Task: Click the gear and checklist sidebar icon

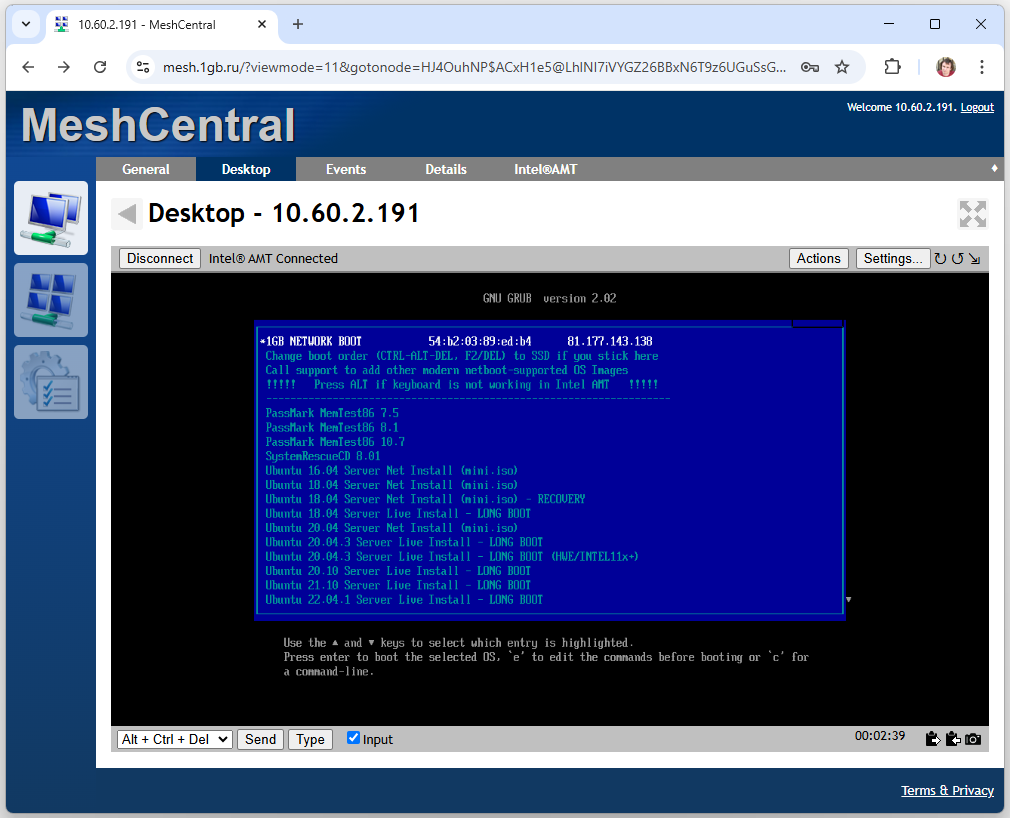Action: 51,382
